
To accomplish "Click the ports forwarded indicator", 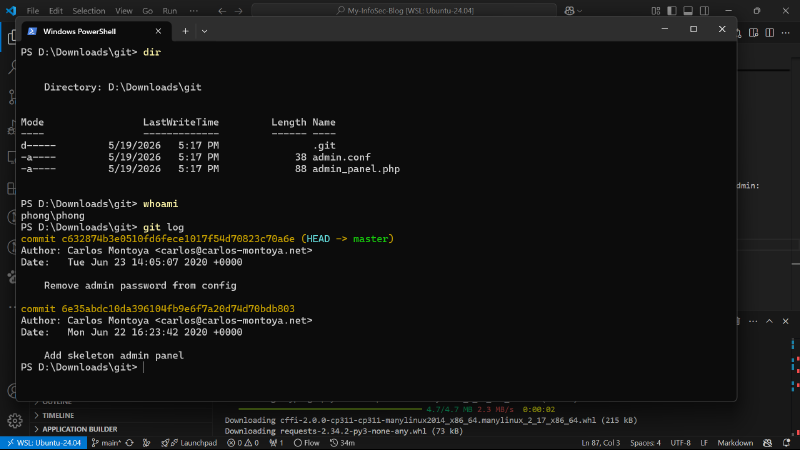I will point(276,443).
